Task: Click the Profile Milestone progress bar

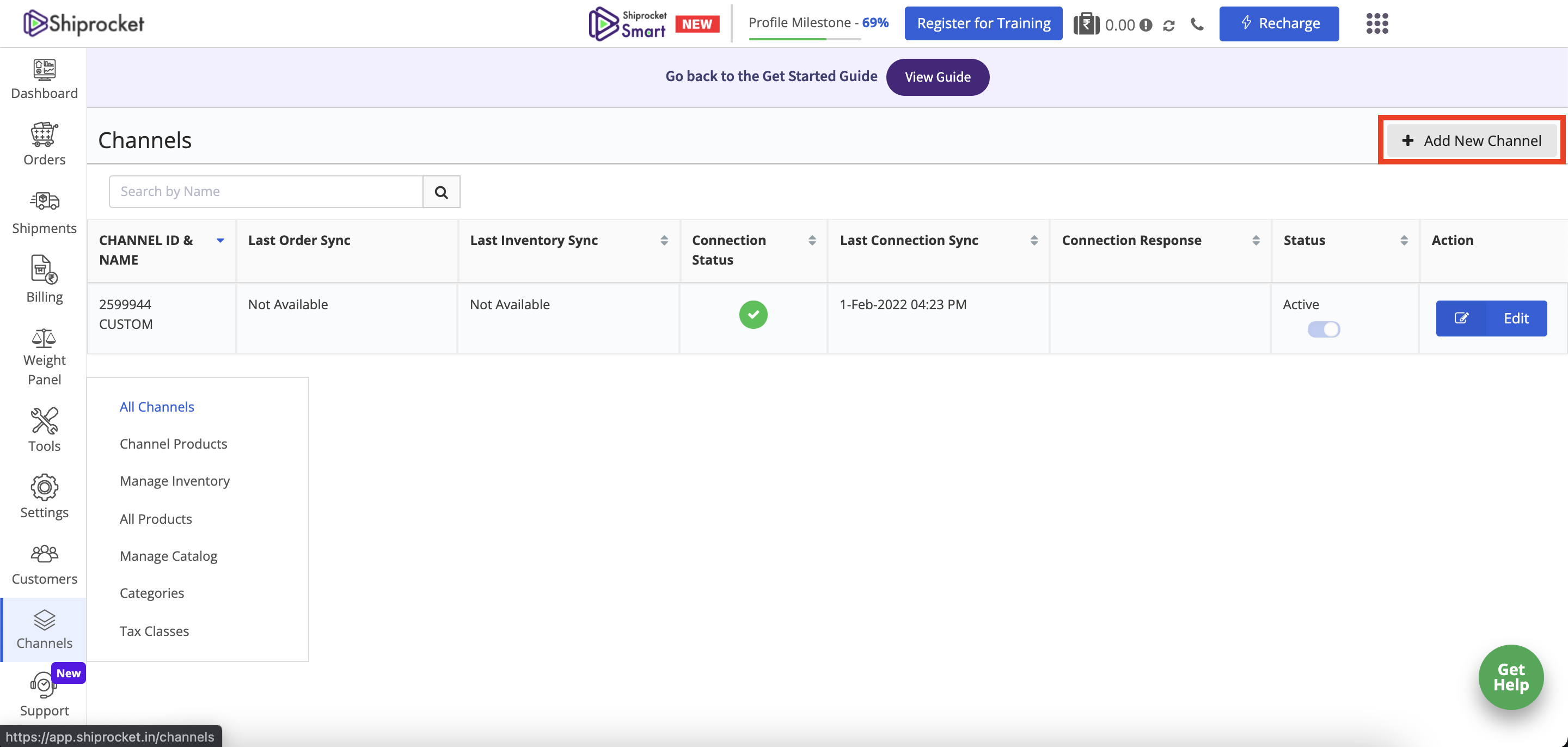Action: [805, 39]
